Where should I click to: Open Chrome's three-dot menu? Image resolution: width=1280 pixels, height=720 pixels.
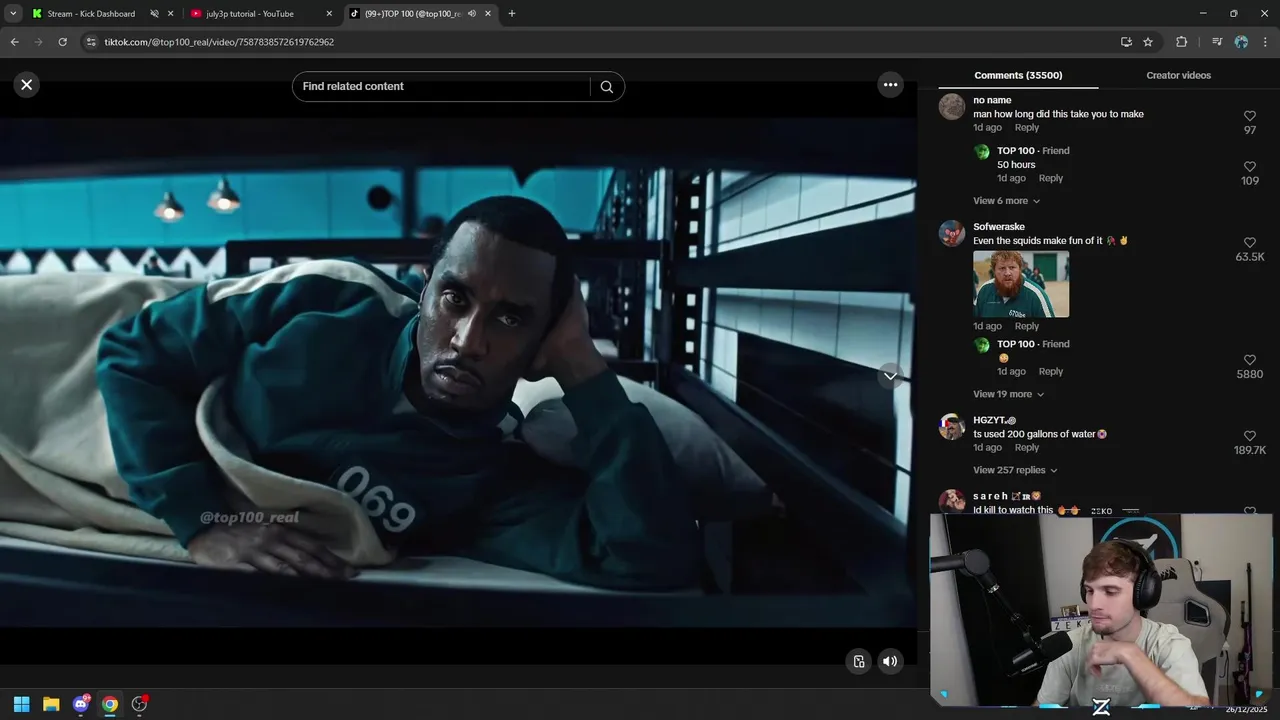tap(1266, 42)
